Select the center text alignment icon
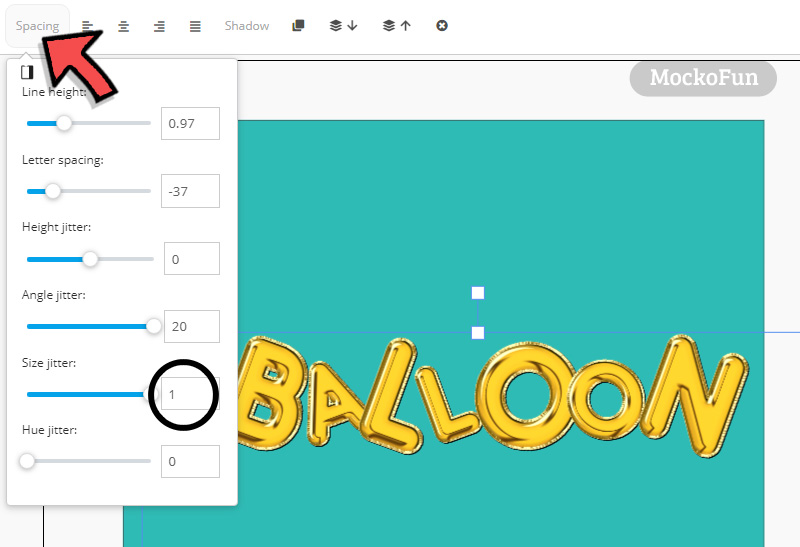 123,26
